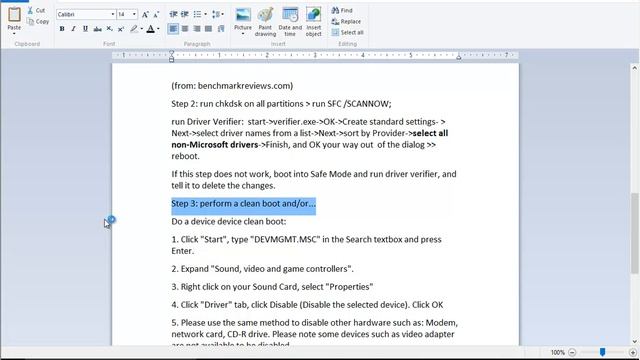
Task: Toggle Superscript formatting
Action: [121, 29]
